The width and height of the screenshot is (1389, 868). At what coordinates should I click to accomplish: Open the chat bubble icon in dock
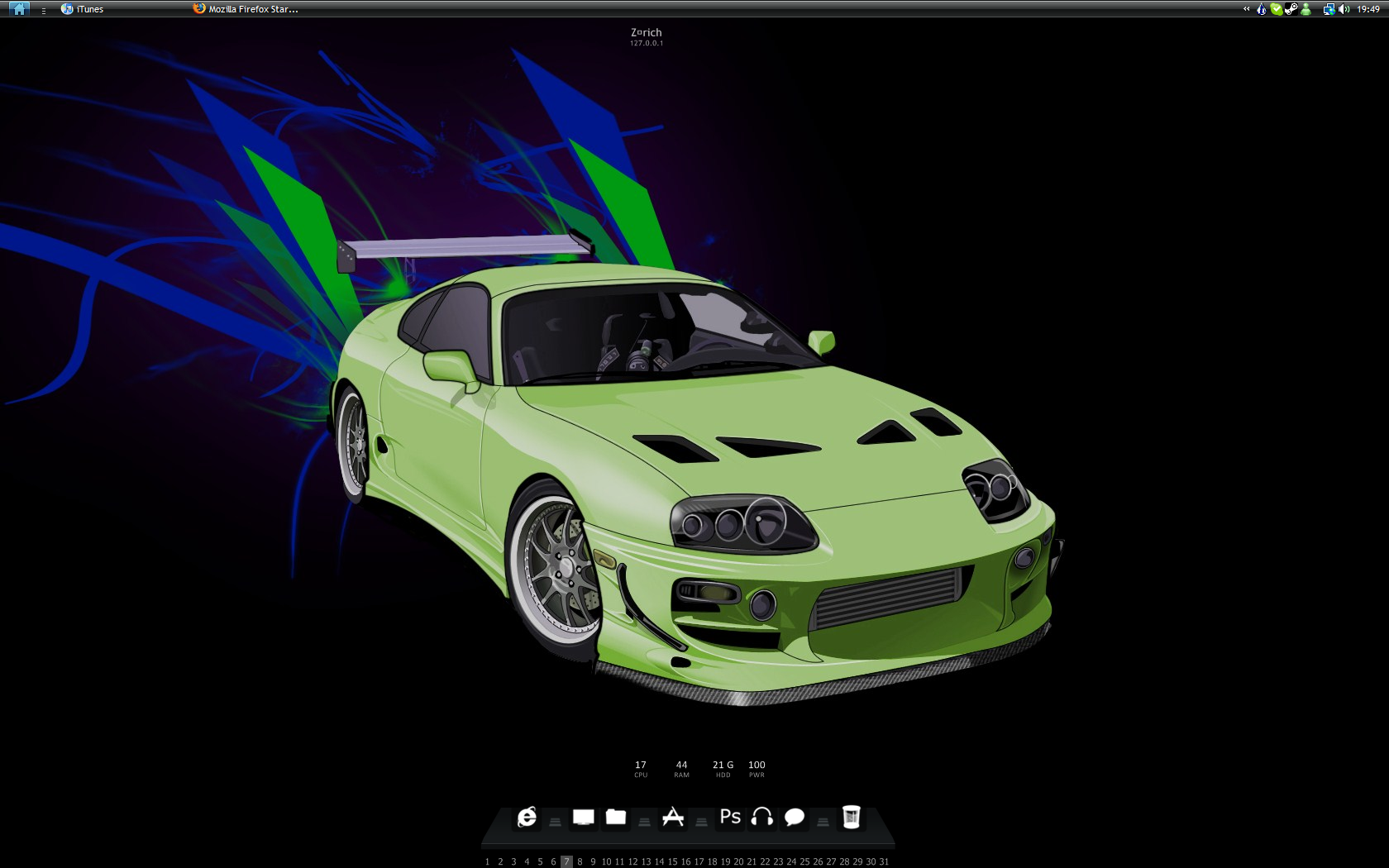coord(795,818)
